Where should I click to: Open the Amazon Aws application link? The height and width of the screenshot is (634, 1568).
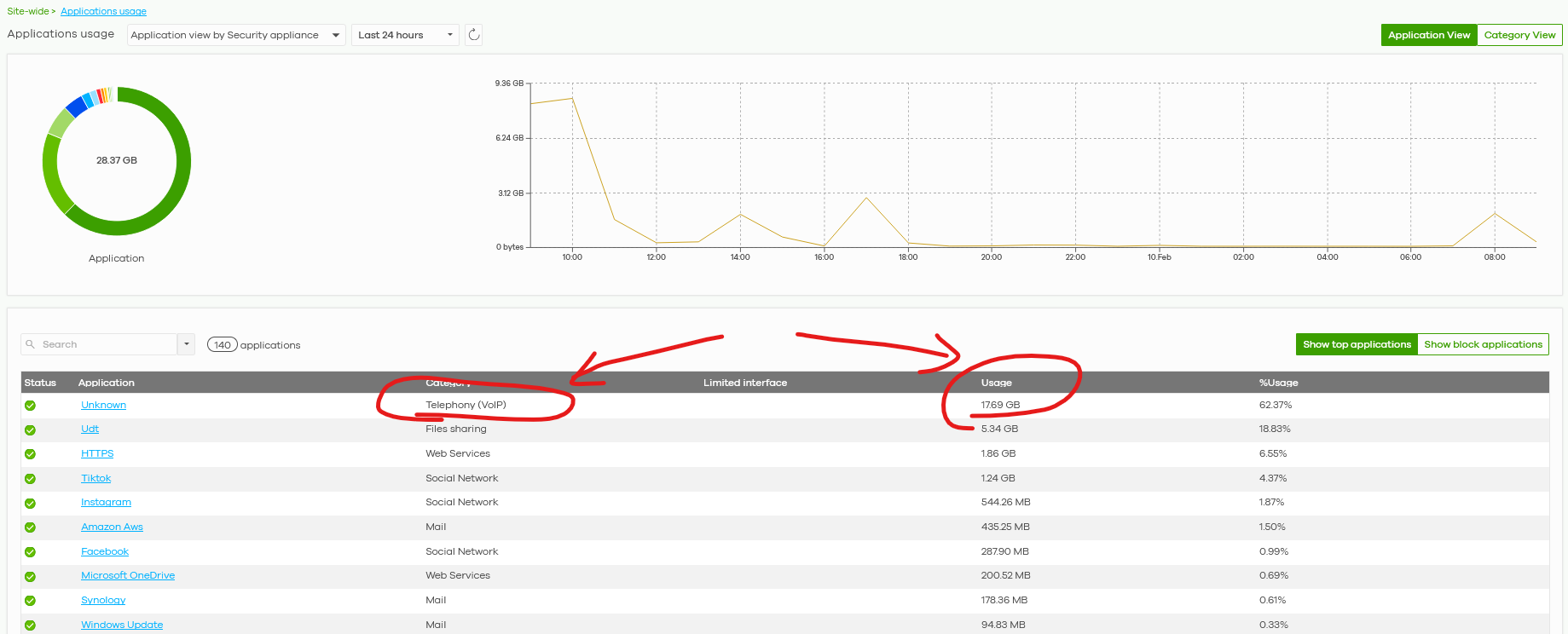point(112,527)
